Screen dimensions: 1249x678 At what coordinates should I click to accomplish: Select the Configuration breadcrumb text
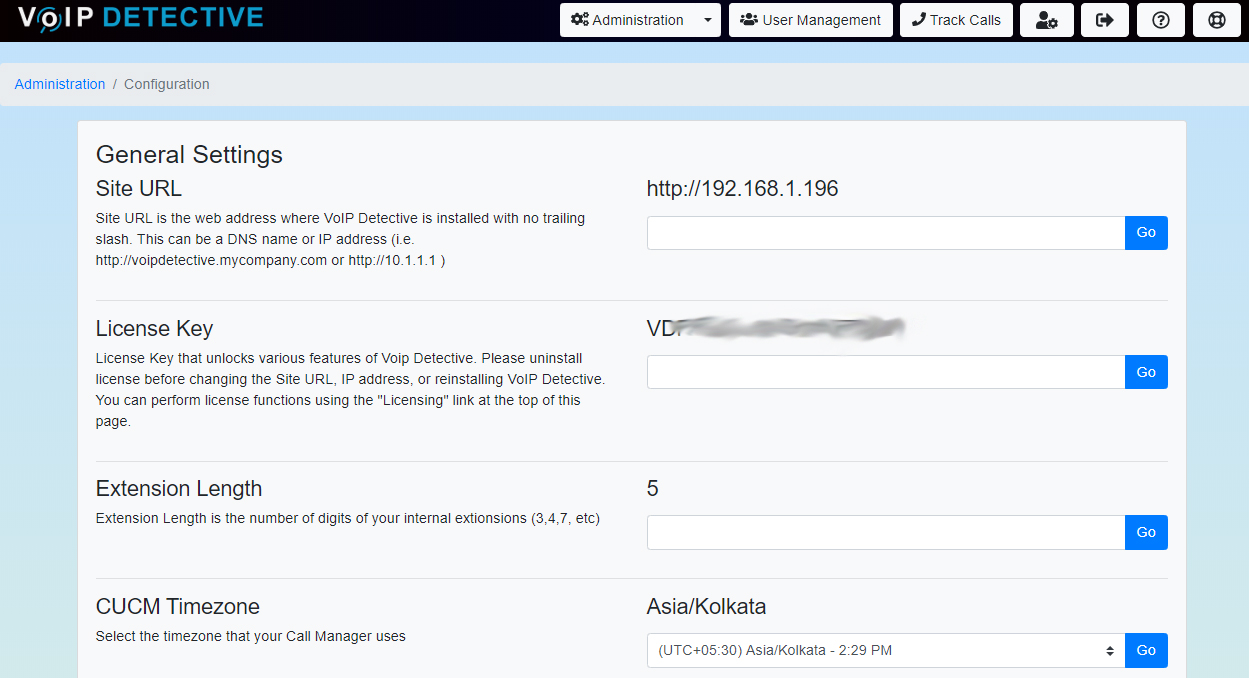pos(167,84)
